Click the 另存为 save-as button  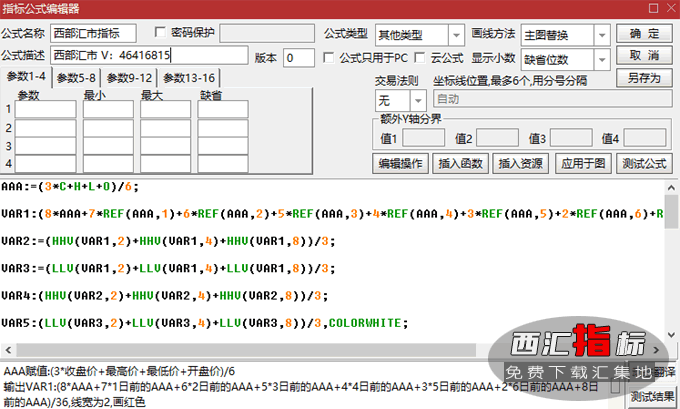(x=643, y=77)
